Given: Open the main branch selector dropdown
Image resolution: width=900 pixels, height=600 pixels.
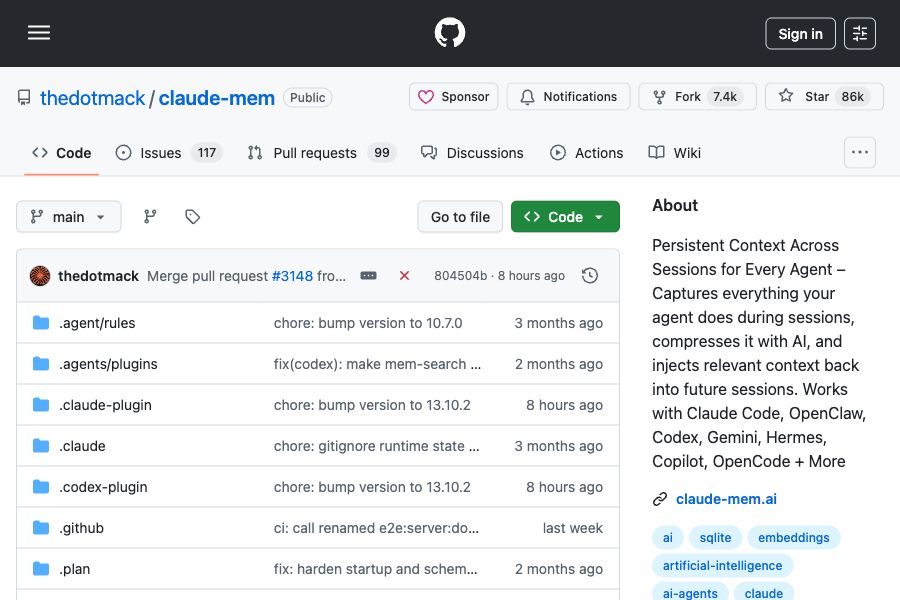Looking at the screenshot, I should [68, 216].
